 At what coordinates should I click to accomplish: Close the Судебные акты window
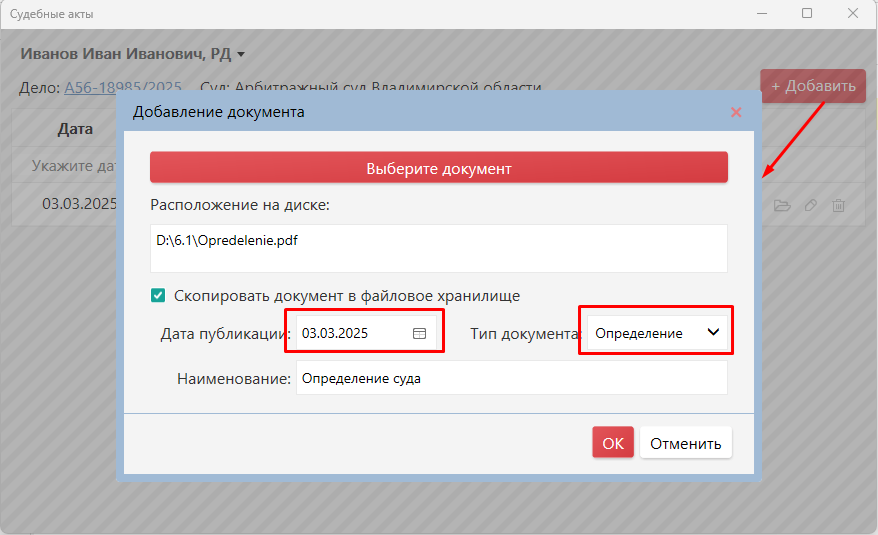point(852,14)
